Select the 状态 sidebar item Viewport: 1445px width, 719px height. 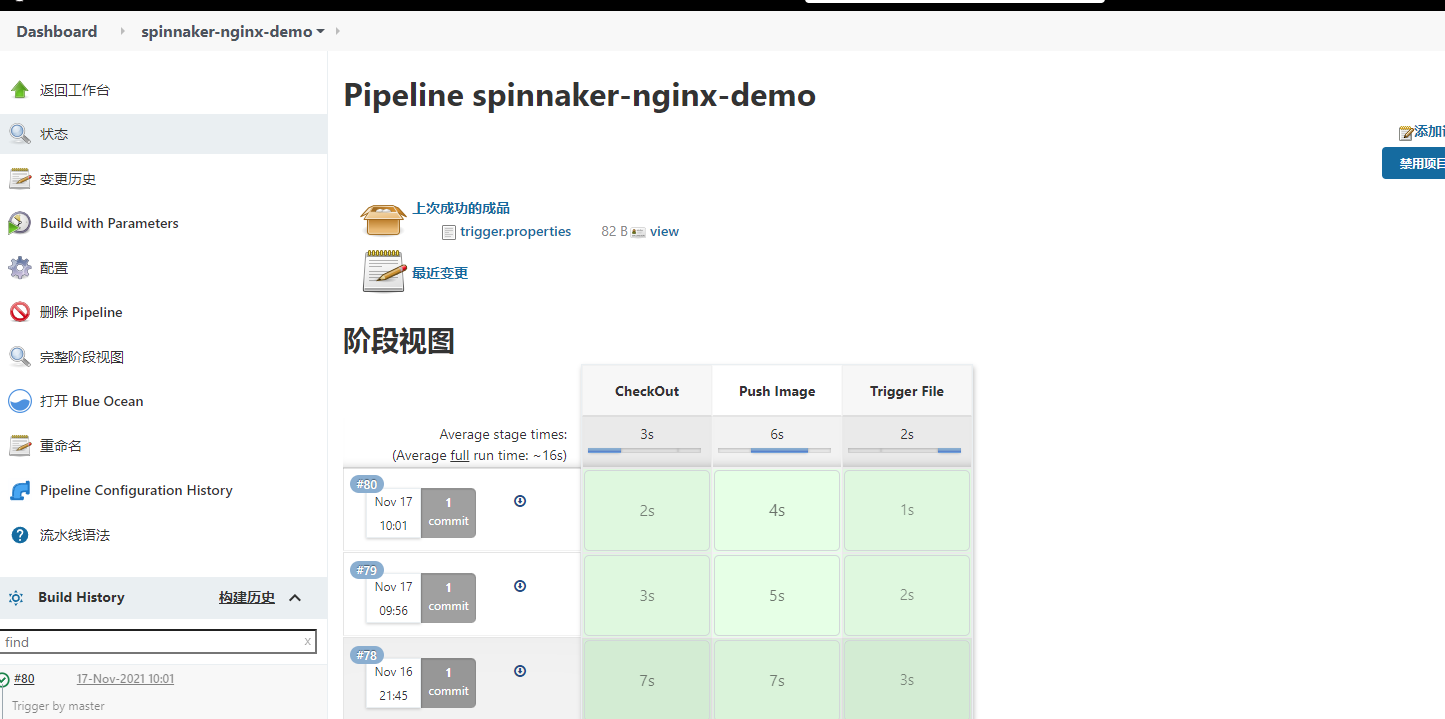pos(54,134)
